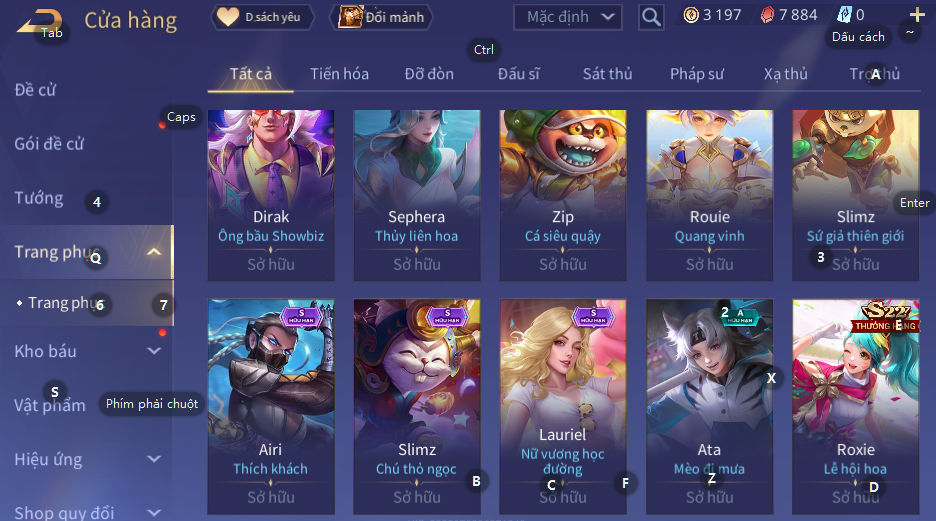This screenshot has height=521, width=936.
Task: Select the Lauriel Nữ vương học đường card
Action: (563, 406)
